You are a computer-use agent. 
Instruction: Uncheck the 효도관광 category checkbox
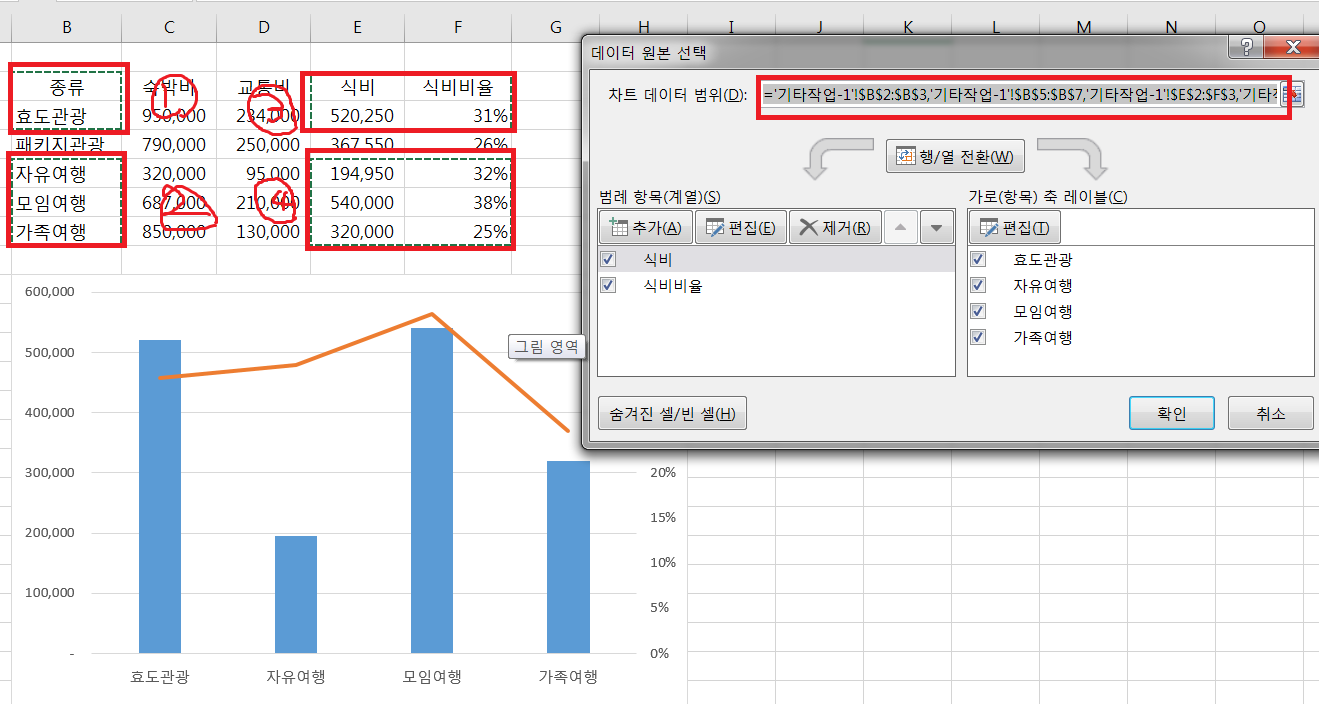pos(979,259)
